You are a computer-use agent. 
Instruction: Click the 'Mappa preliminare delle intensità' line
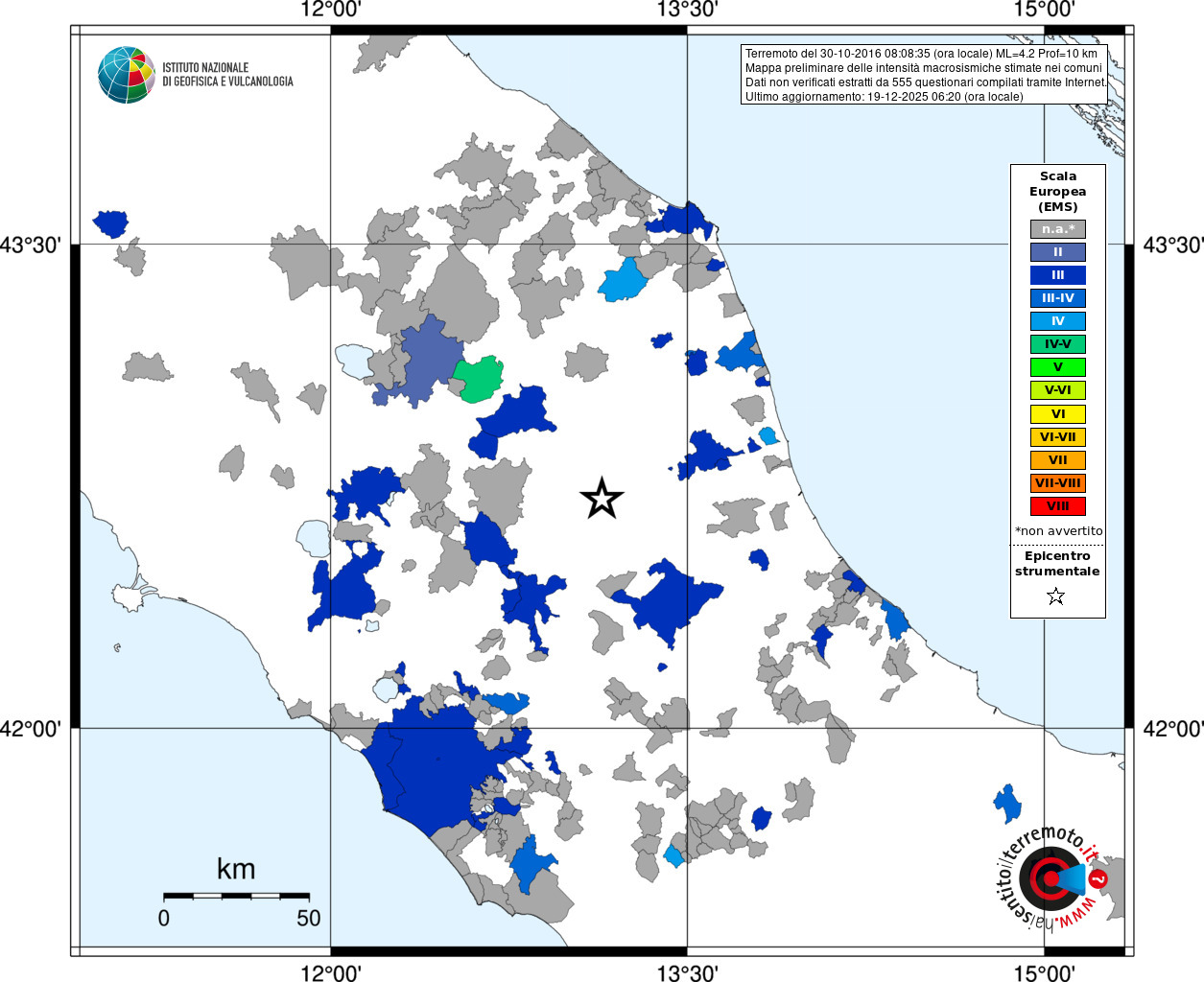tap(924, 68)
